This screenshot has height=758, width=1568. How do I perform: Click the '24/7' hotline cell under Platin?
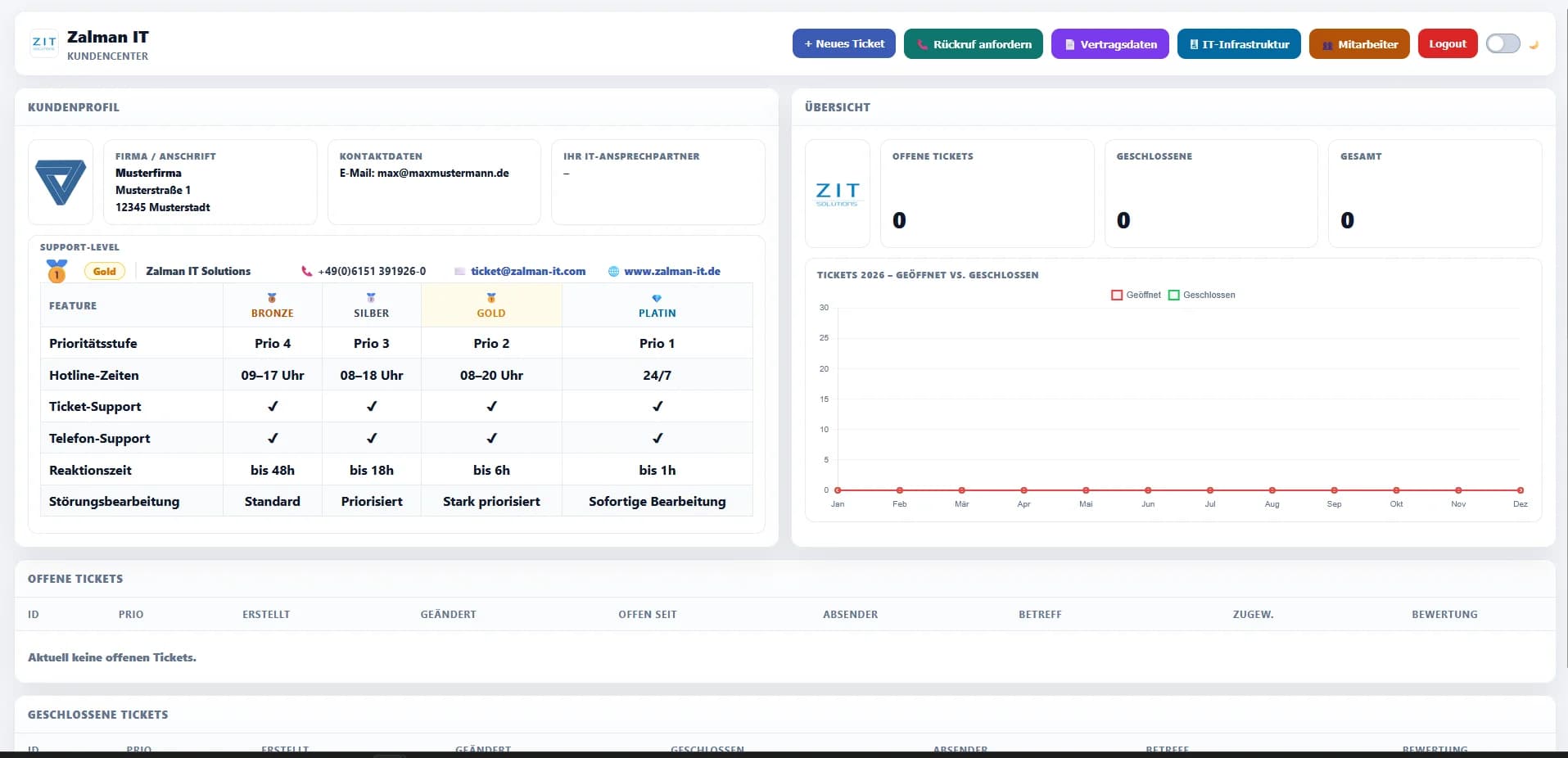coord(657,375)
